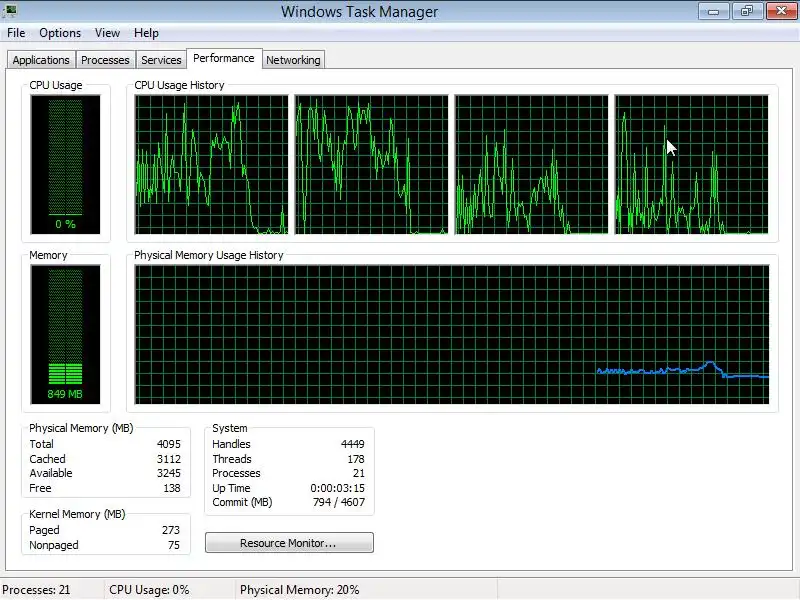The height and width of the screenshot is (600, 800).
Task: Open the View menu
Action: point(108,33)
